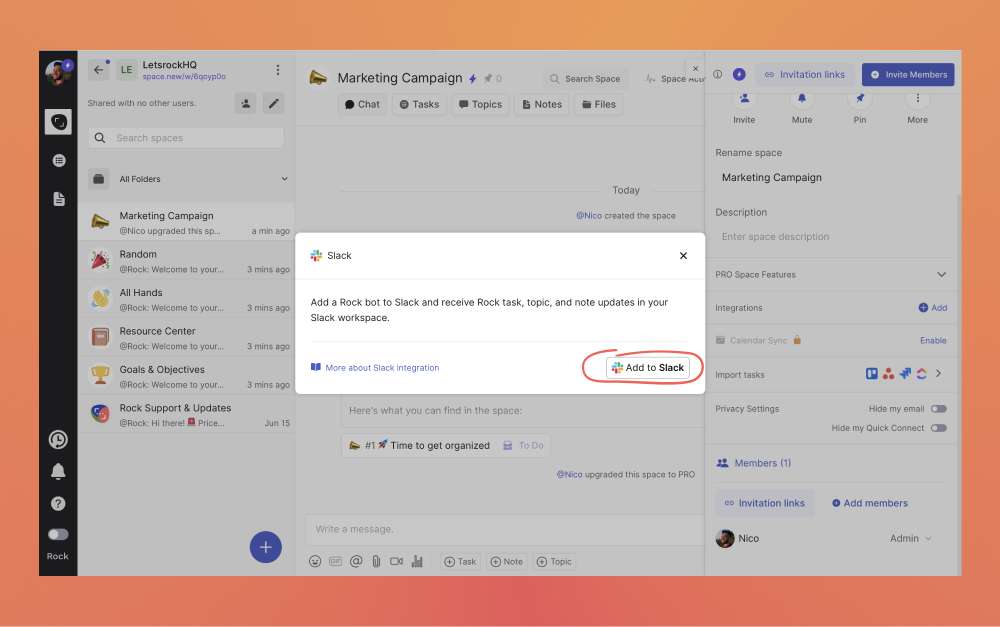Open task #1 Time to get organized

coord(445,445)
